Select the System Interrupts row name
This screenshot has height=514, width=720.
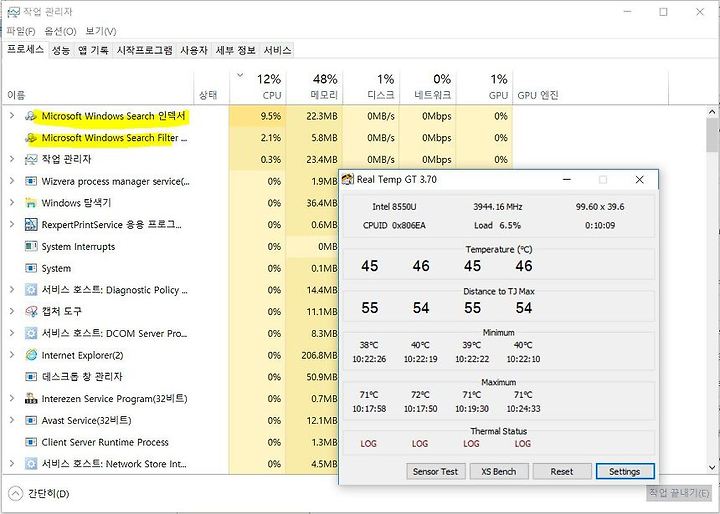[x=78, y=247]
